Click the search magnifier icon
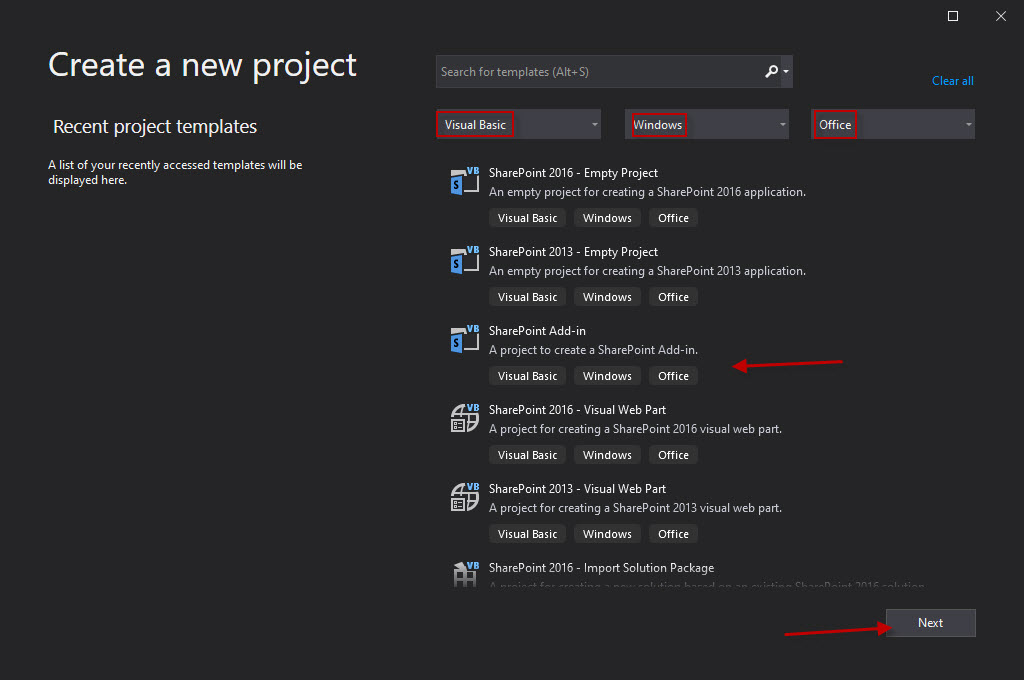Viewport: 1024px width, 680px height. 771,71
